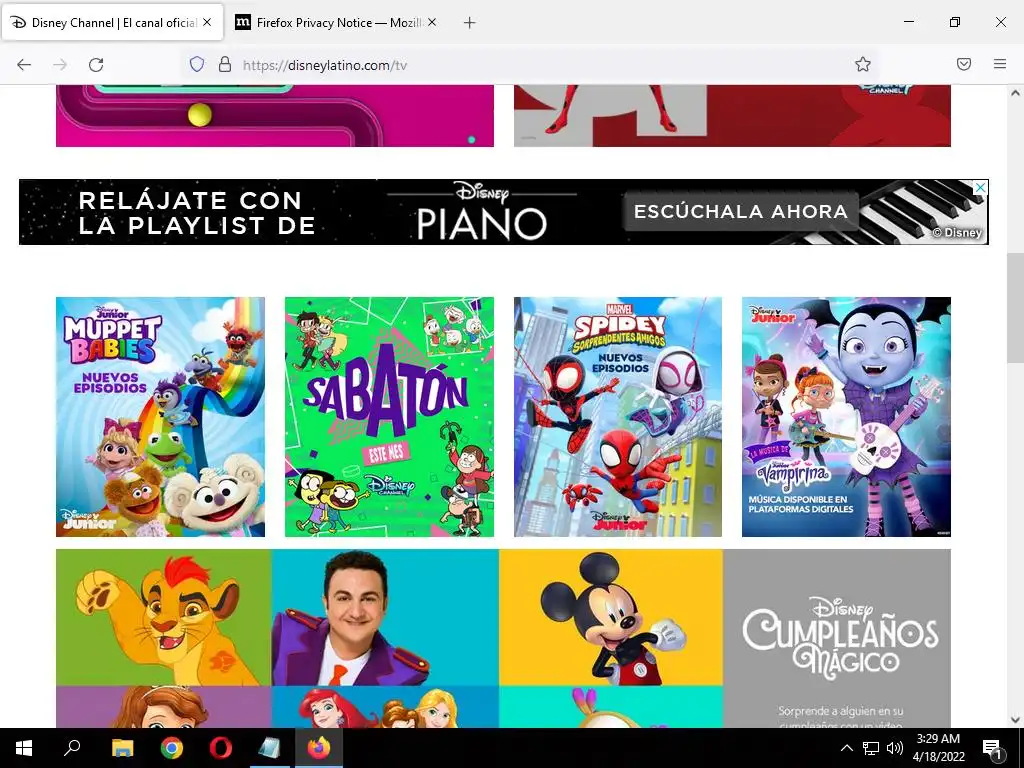Open a new tab
This screenshot has height=768, width=1024.
tap(469, 23)
